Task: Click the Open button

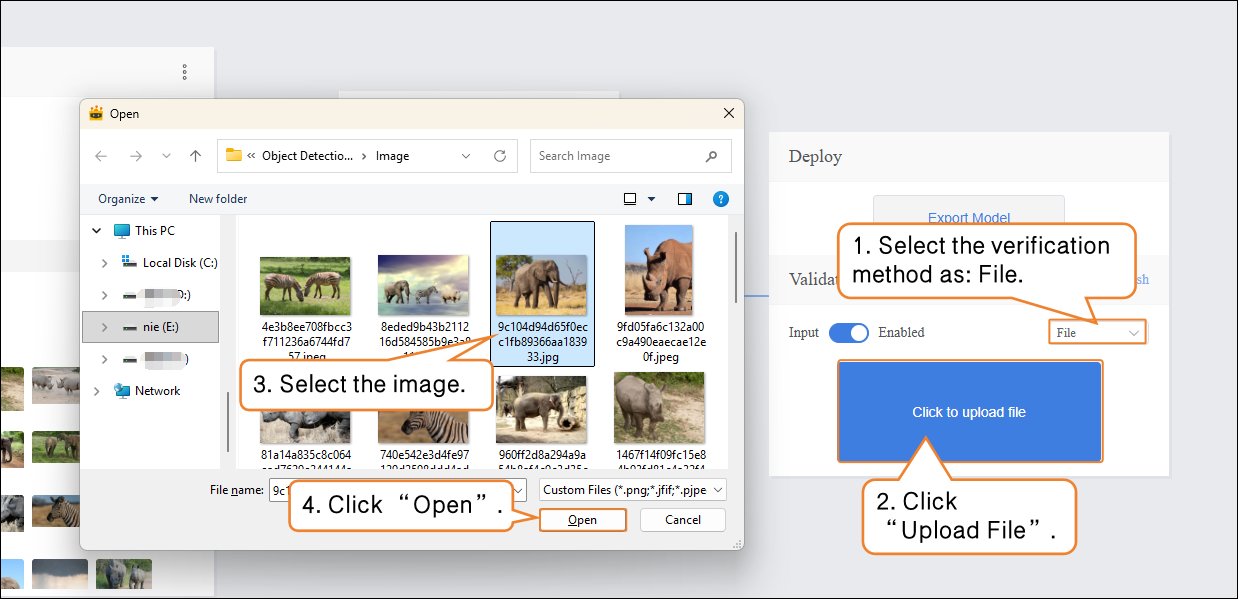Action: [x=582, y=520]
